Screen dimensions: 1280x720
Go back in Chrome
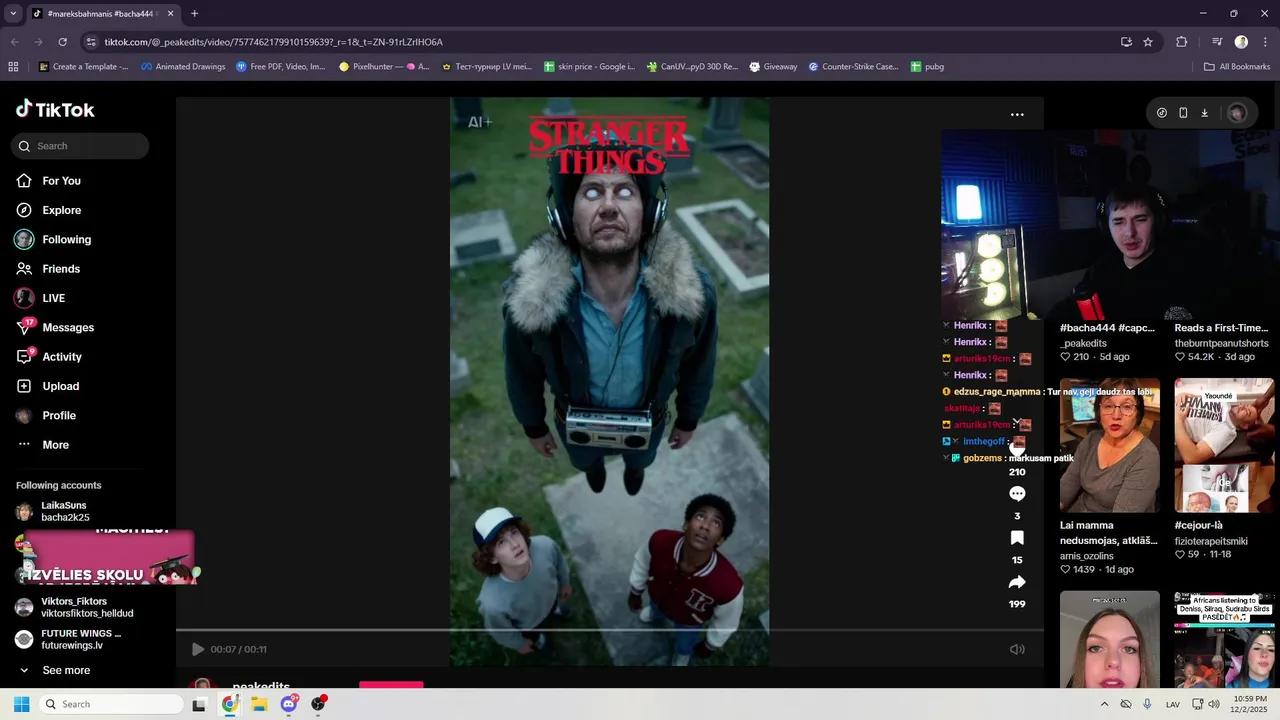coord(14,42)
